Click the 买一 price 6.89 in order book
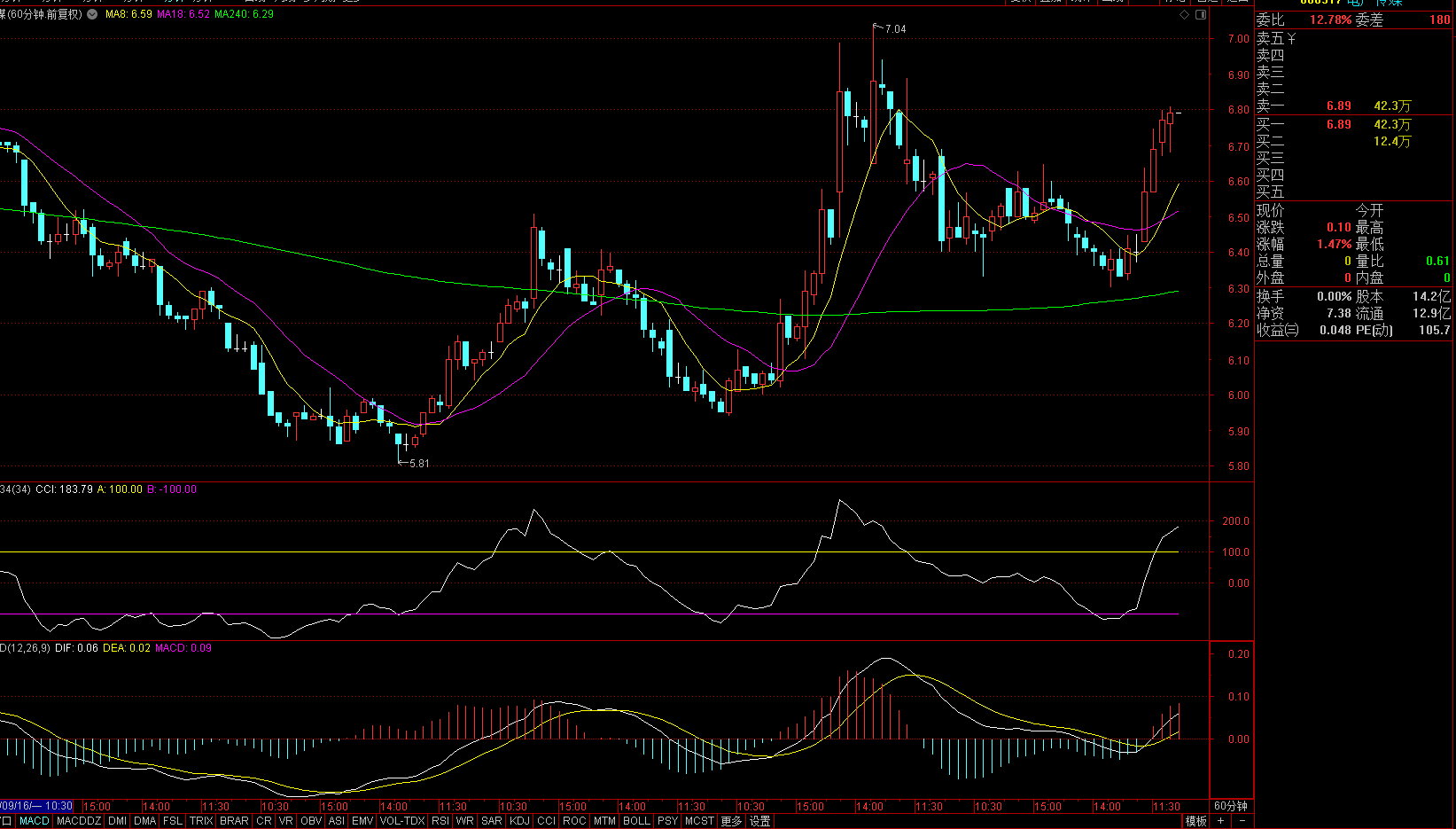This screenshot has width=1456, height=829. tap(1338, 124)
